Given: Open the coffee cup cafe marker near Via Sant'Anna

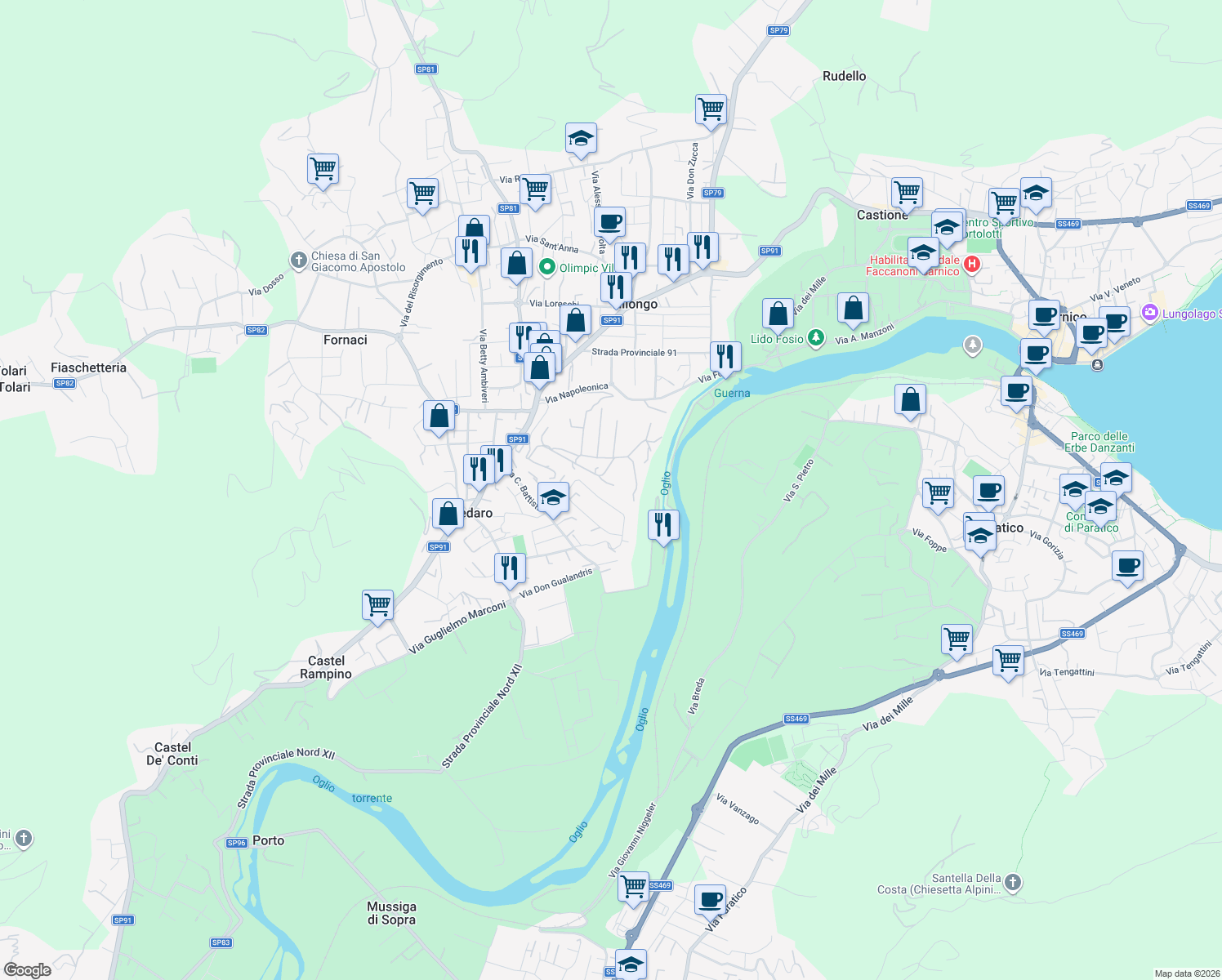Looking at the screenshot, I should point(609,220).
